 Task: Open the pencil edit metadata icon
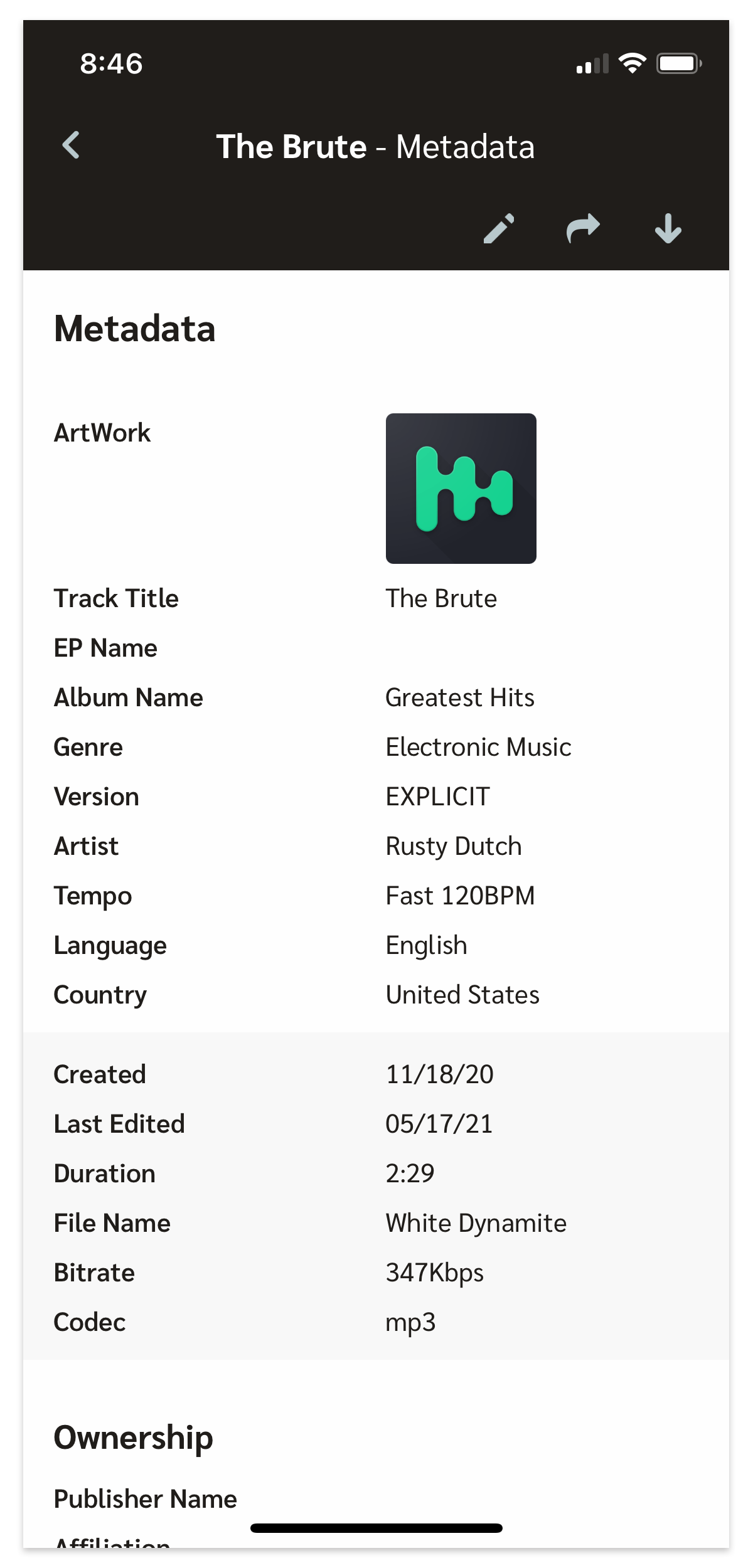point(499,228)
